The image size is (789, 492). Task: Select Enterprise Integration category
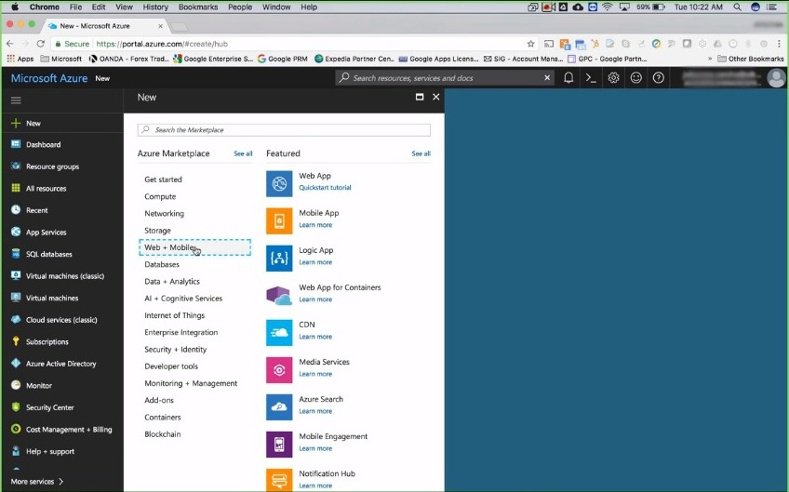181,332
